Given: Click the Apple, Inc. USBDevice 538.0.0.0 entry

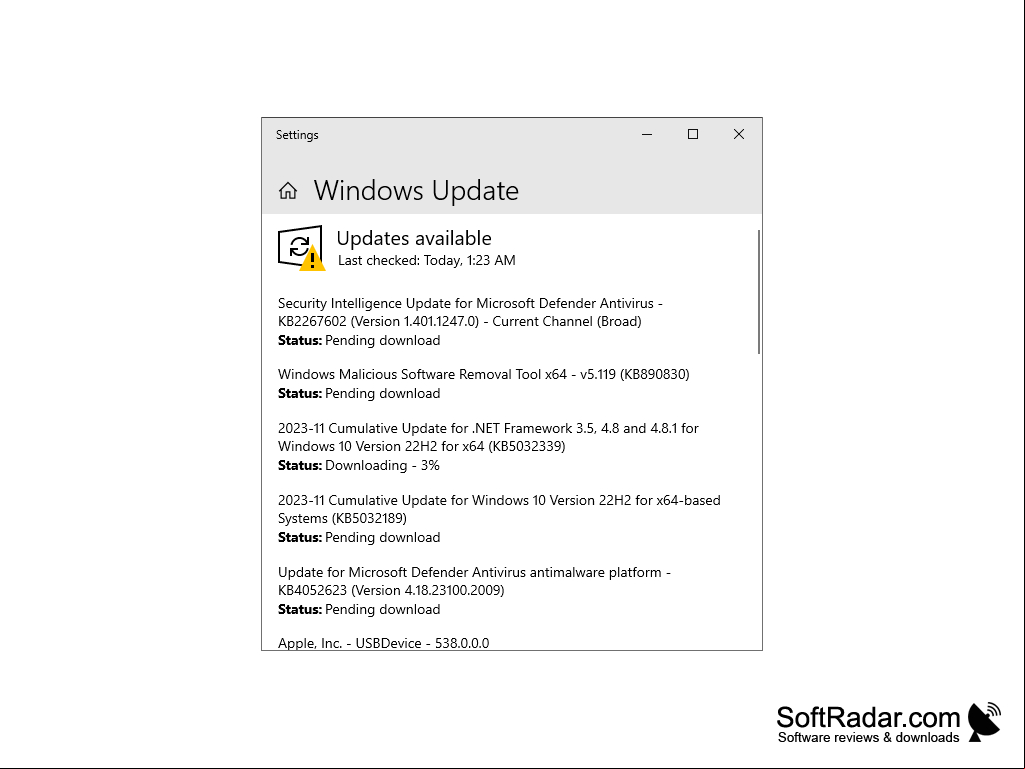Looking at the screenshot, I should coord(384,643).
